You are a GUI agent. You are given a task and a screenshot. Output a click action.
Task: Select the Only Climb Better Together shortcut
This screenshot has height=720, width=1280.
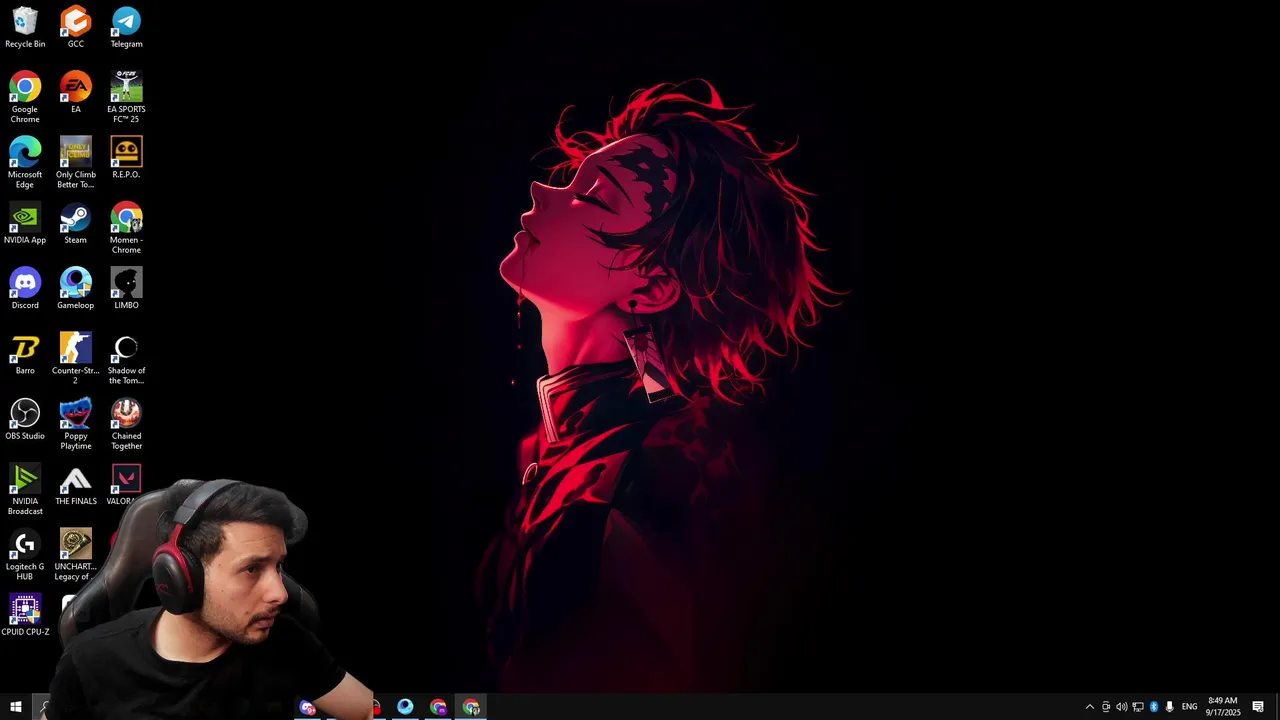click(76, 163)
